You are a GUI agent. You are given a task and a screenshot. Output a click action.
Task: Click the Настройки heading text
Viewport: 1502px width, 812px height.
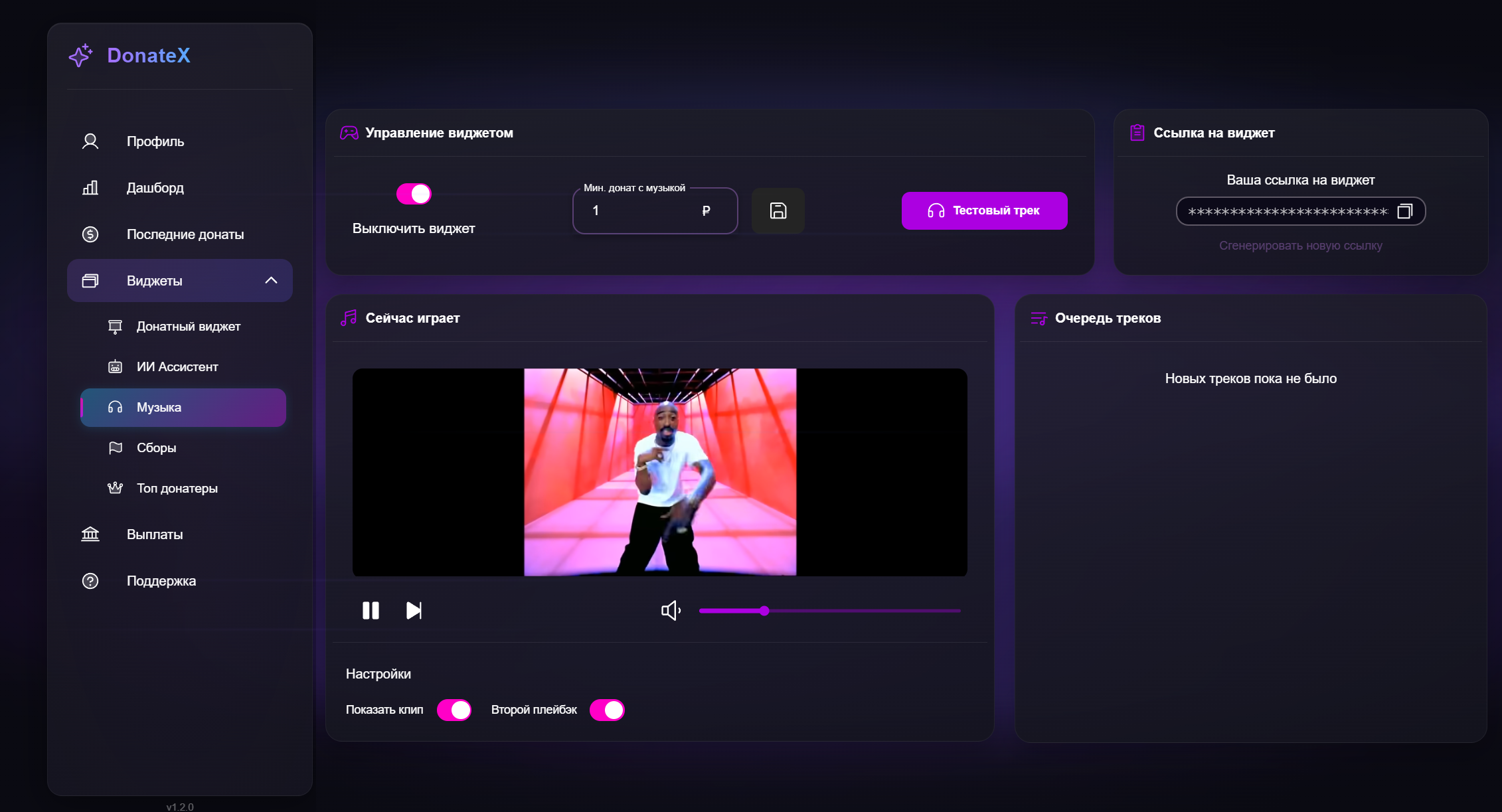(x=378, y=674)
